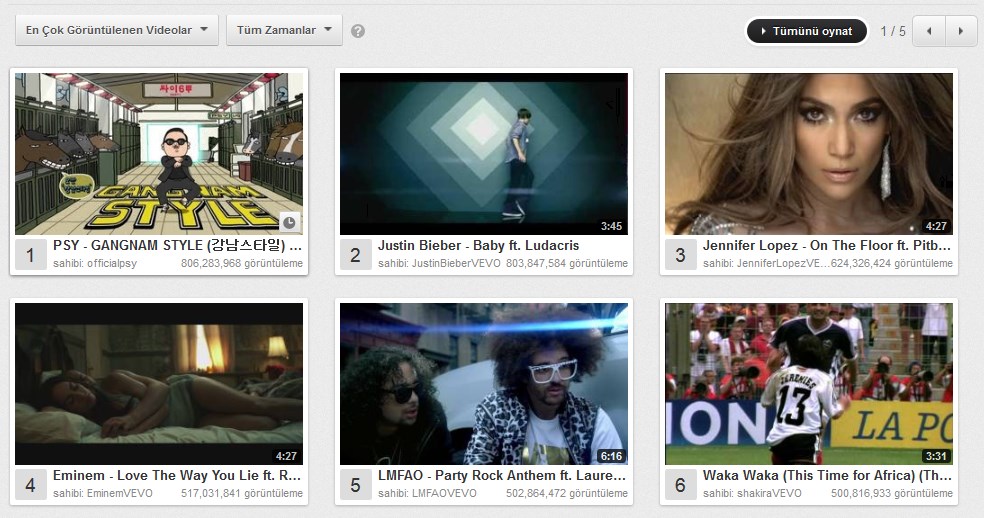The width and height of the screenshot is (984, 518).
Task: Click the 806,283,968 görüntüleme count
Action: pyautogui.click(x=242, y=263)
